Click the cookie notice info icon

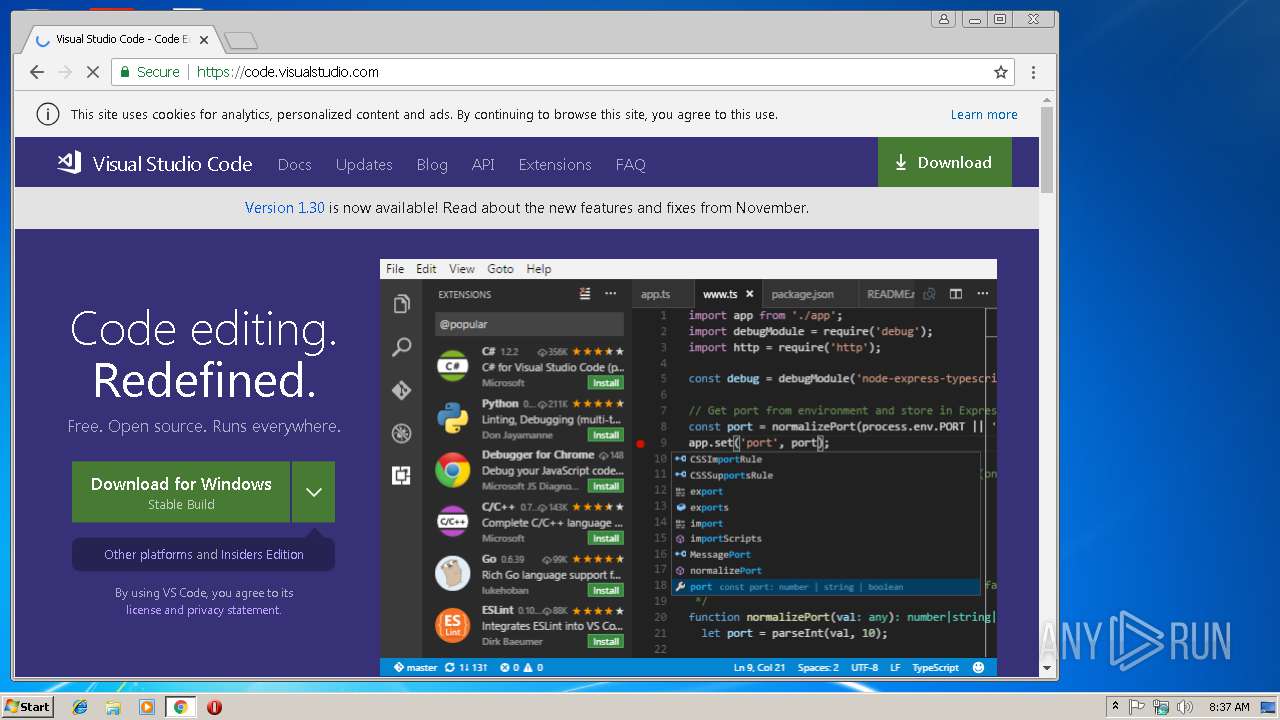coord(47,114)
